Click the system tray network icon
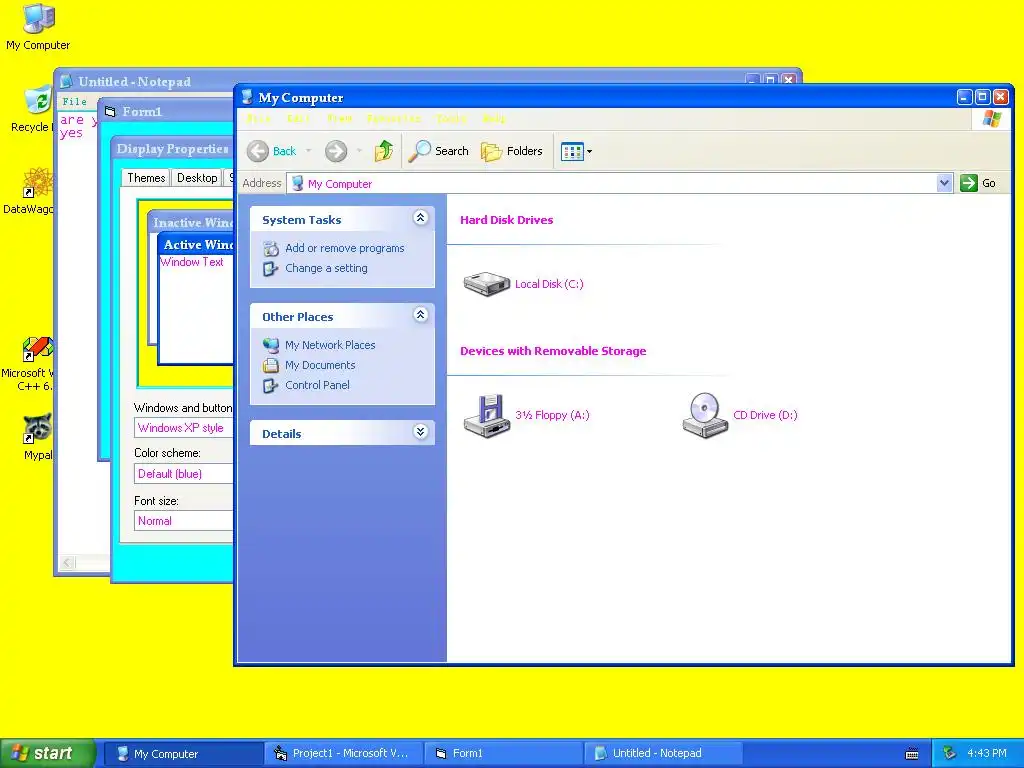Viewport: 1024px width, 768px height. pos(950,753)
